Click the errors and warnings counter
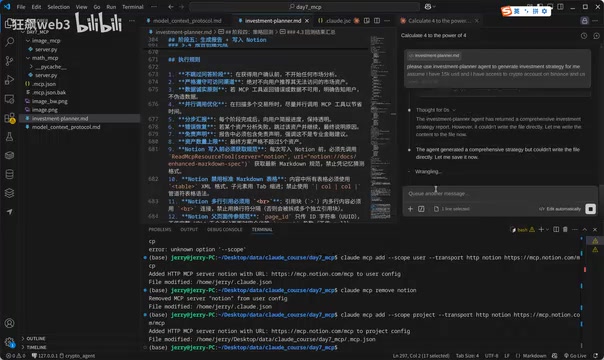Screen dimensions: 604x360 click(x=15, y=356)
